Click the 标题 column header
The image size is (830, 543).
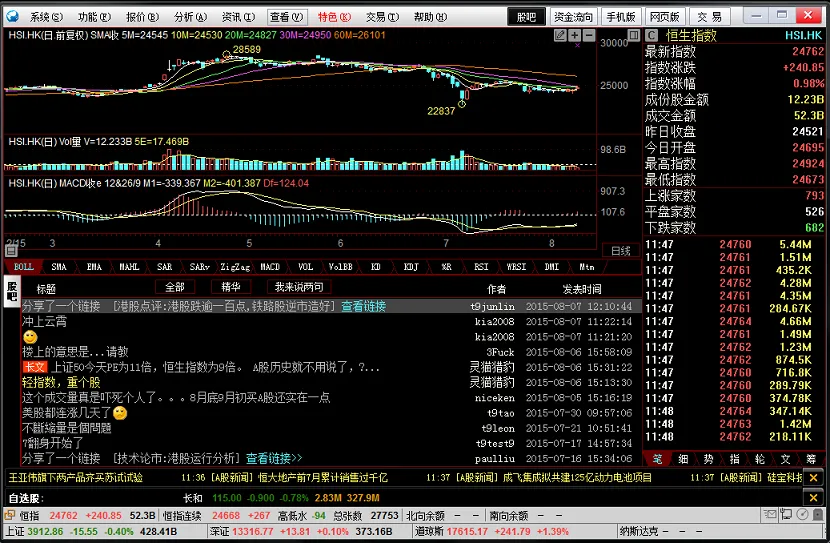[x=46, y=289]
